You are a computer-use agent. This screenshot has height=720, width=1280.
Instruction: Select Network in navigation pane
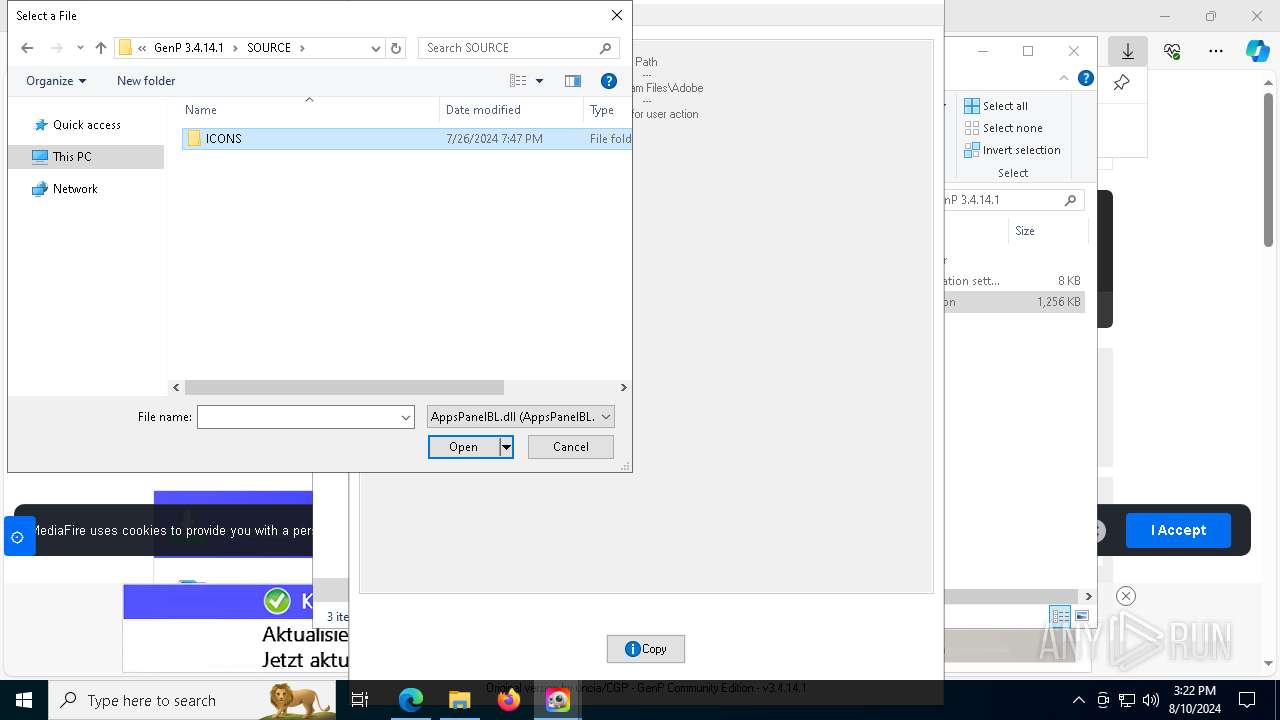[x=75, y=189]
